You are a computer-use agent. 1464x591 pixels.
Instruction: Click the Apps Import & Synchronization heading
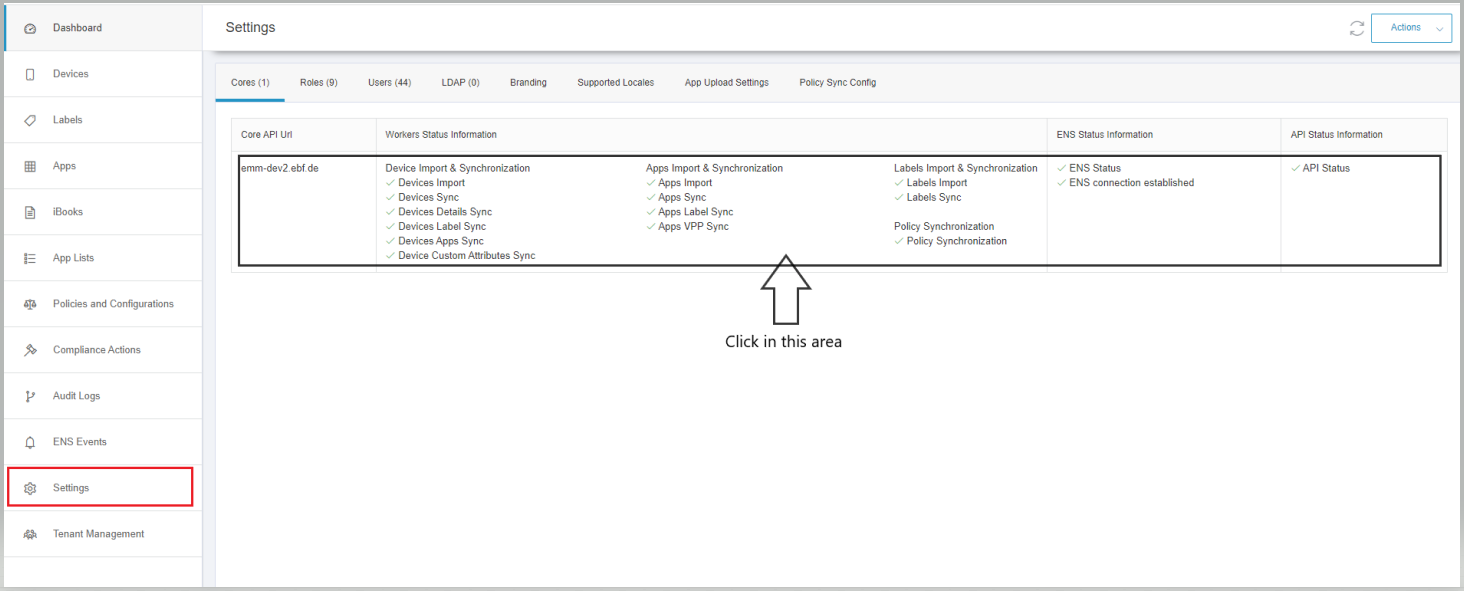pos(714,168)
